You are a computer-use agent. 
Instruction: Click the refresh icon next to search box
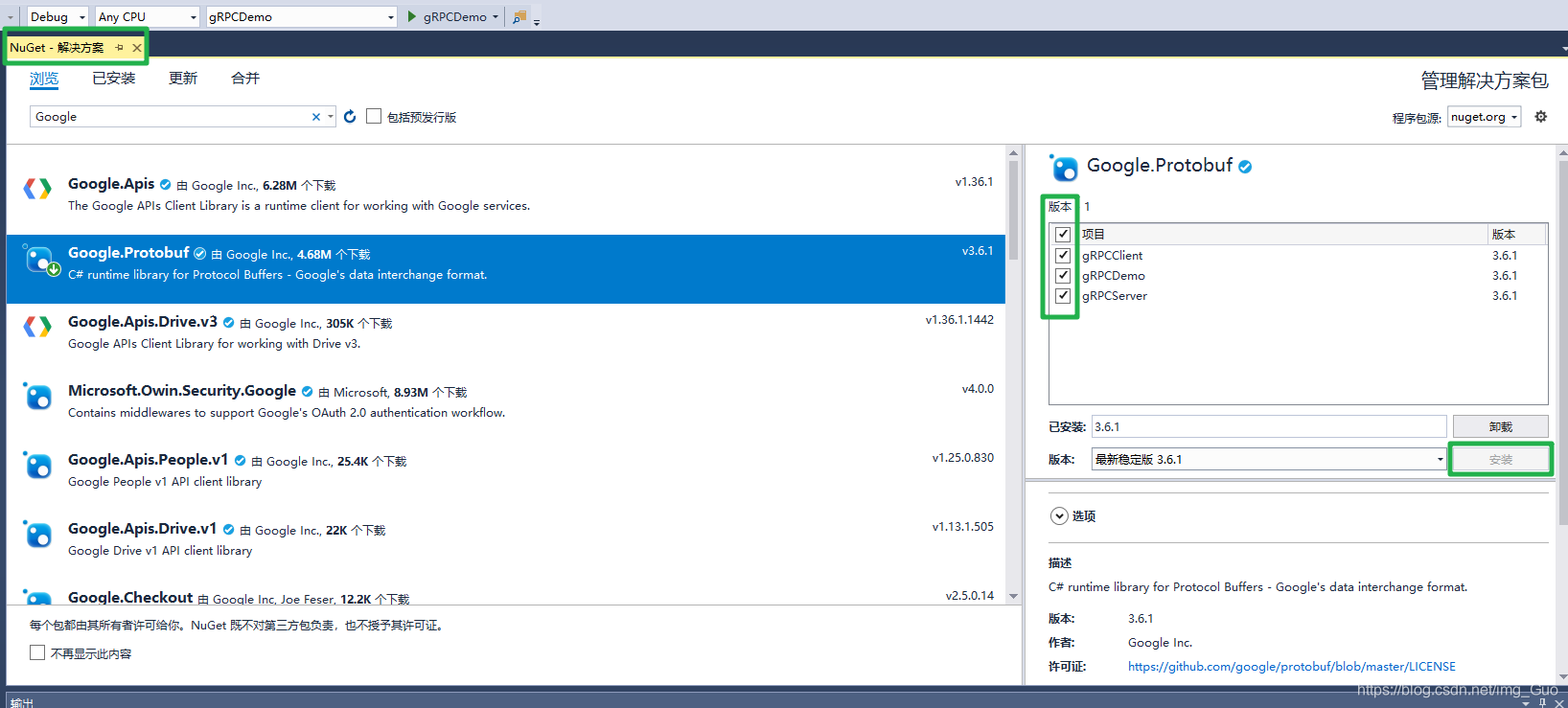350,116
